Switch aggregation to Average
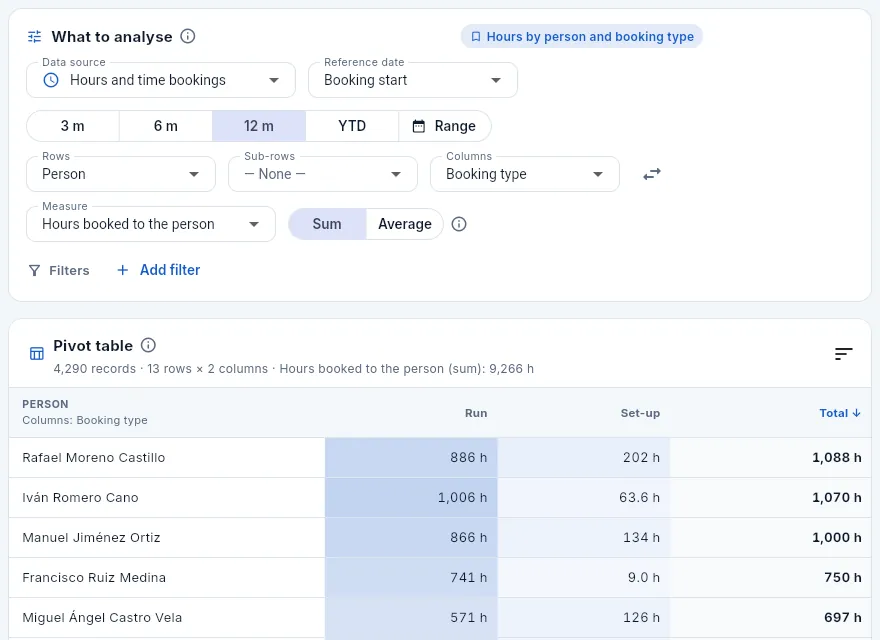Viewport: 880px width, 640px height. tap(405, 224)
